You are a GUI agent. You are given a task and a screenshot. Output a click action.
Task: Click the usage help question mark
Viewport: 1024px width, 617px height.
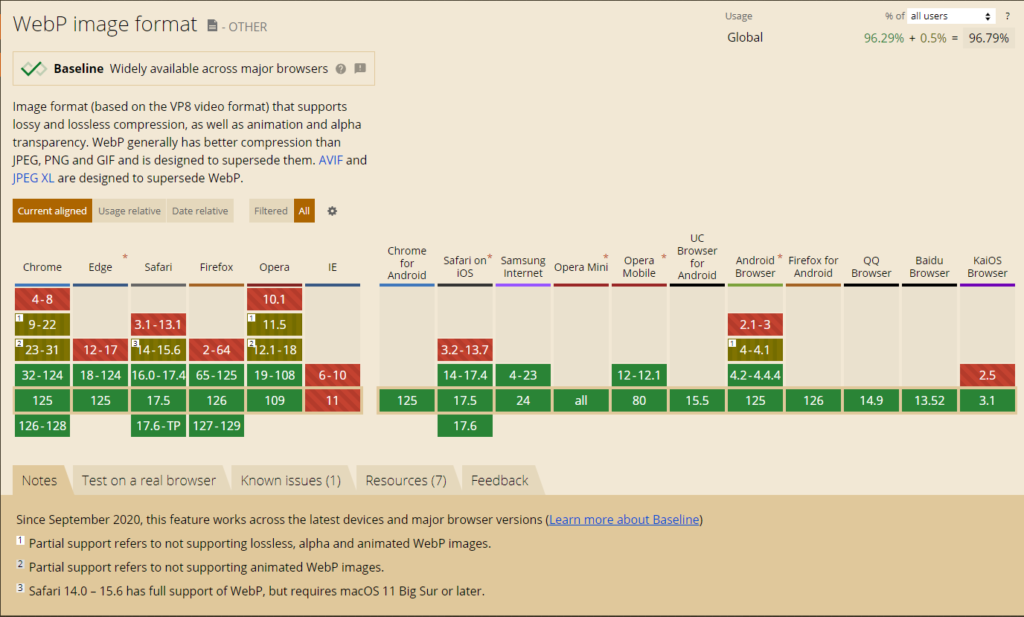[x=1007, y=16]
